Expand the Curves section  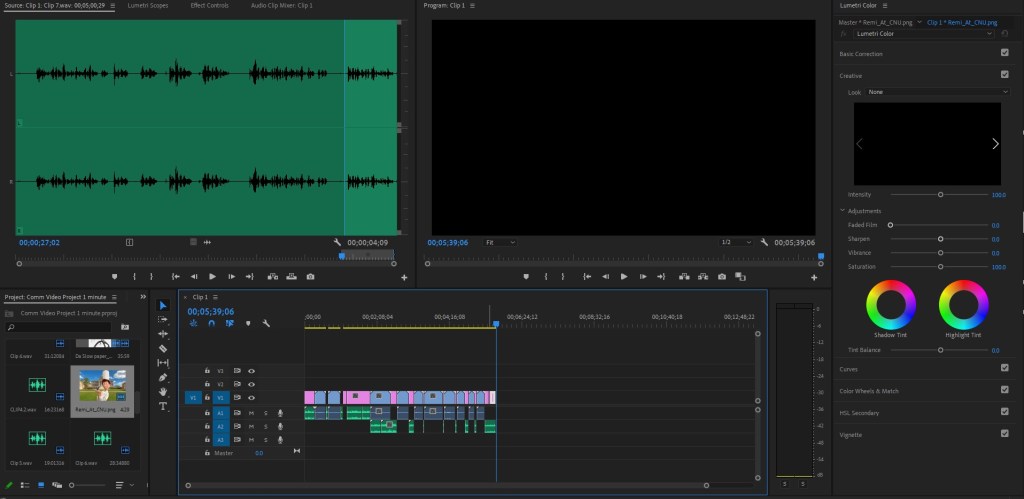(849, 368)
